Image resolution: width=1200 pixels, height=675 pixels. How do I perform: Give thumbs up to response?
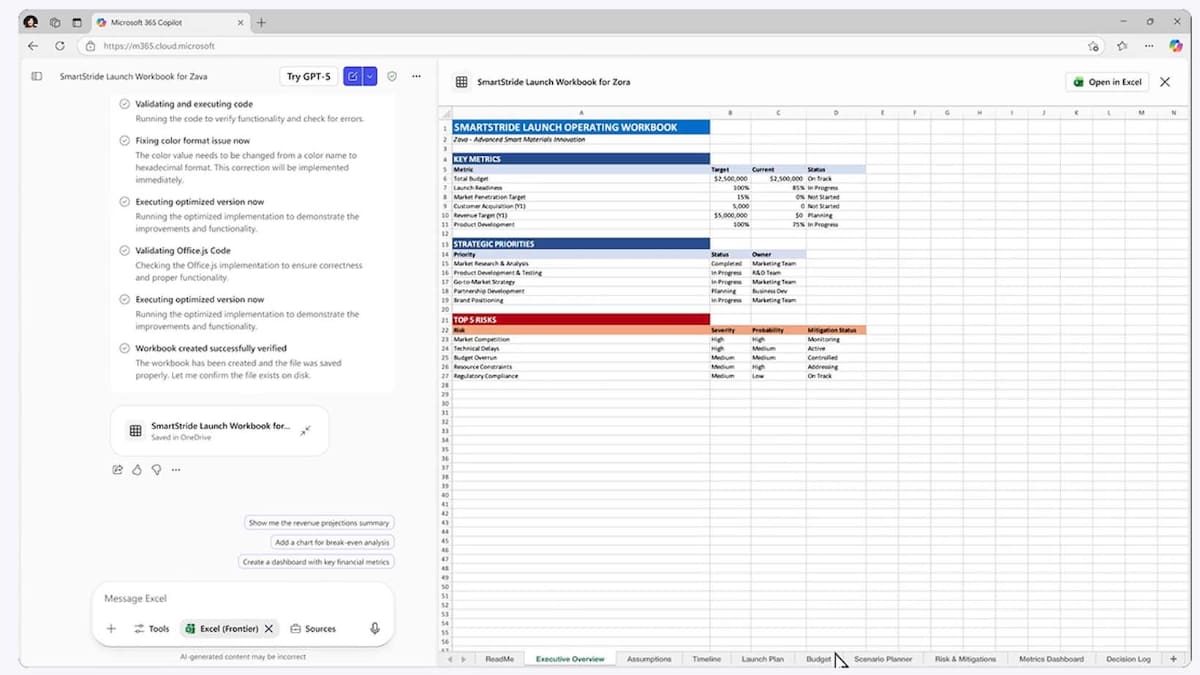137,469
